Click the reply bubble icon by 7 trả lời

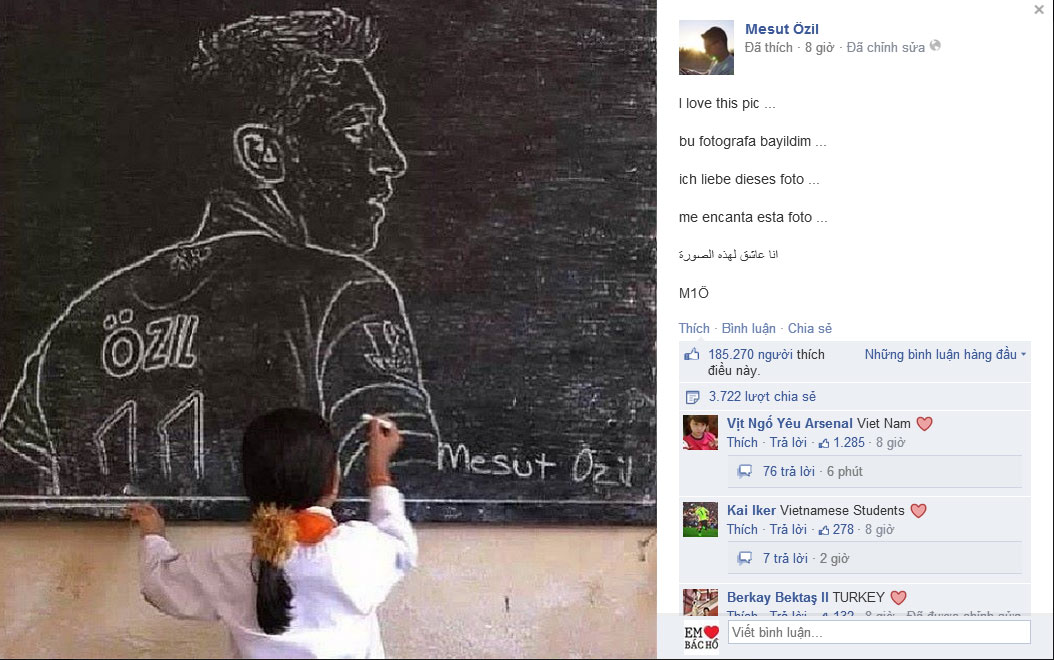(x=745, y=558)
